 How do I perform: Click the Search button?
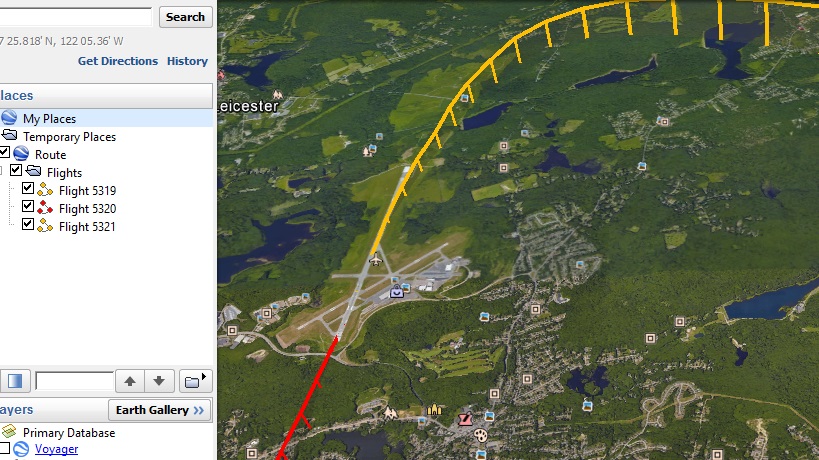click(x=185, y=17)
